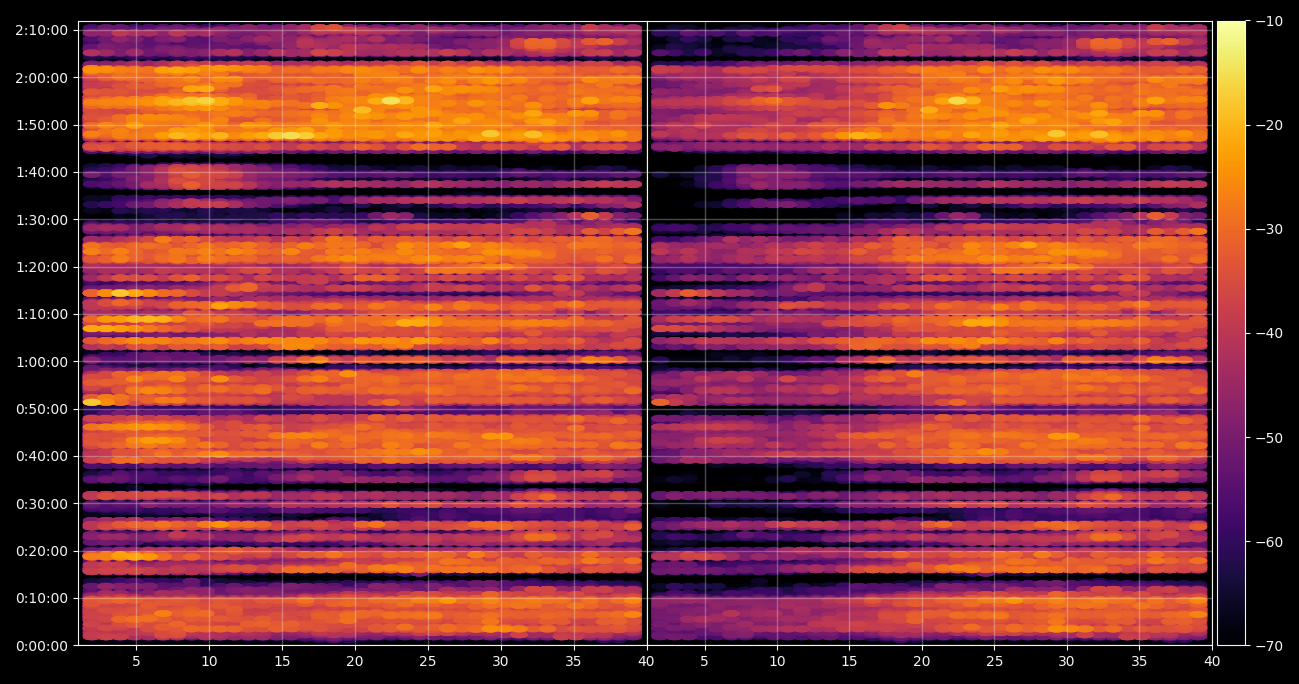Image resolution: width=1299 pixels, height=684 pixels.
Task: Click the 1:30:00 y-axis time label
Action: (41, 219)
